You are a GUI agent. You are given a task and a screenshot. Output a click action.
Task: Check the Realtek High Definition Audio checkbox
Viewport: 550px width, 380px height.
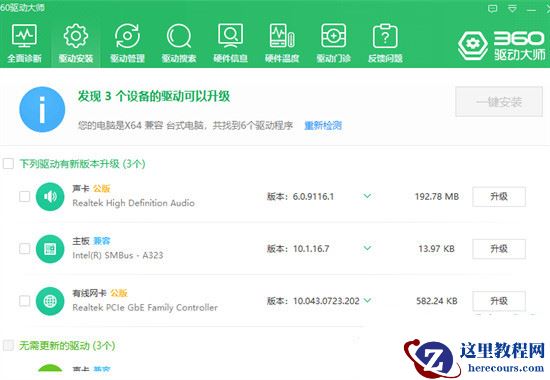pyautogui.click(x=25, y=196)
